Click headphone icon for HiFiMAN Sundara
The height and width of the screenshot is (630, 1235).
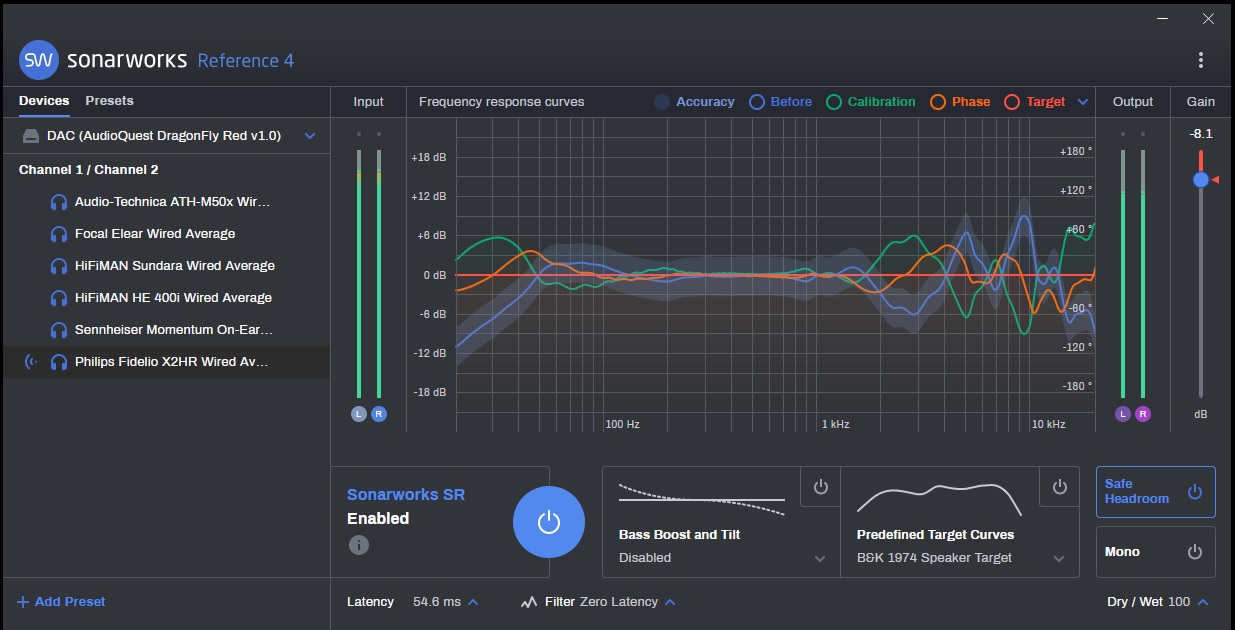(x=59, y=266)
